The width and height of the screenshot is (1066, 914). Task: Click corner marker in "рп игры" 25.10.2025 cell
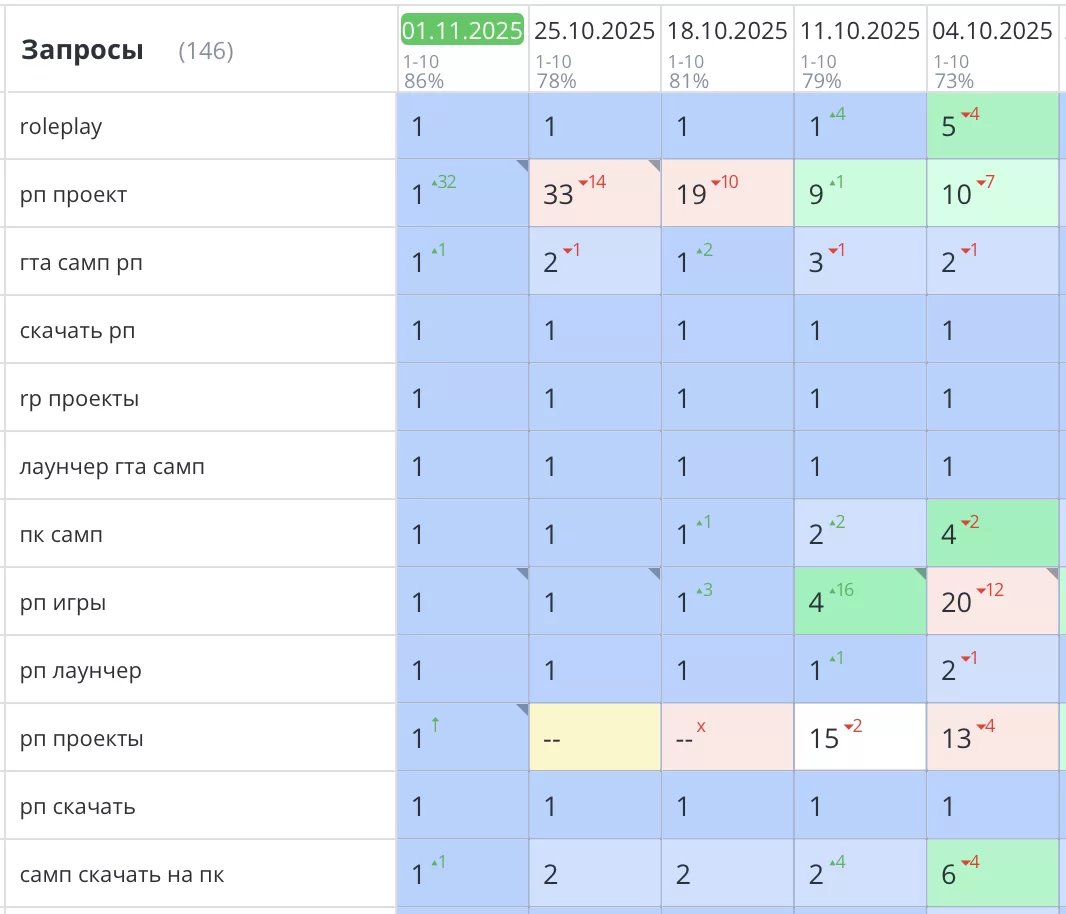coord(654,573)
